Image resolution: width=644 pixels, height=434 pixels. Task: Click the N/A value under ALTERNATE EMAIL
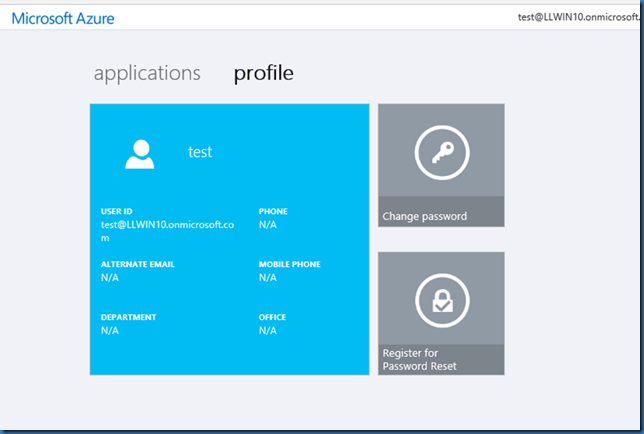[x=110, y=278]
